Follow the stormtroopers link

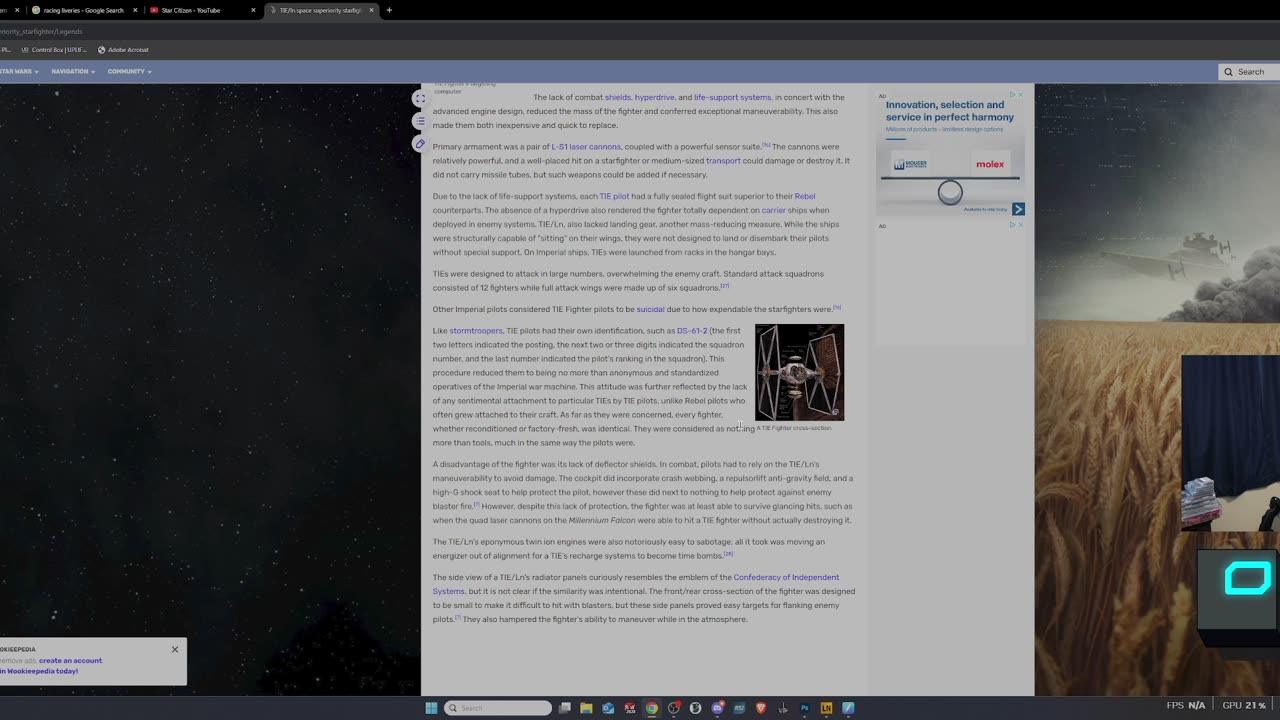pos(476,331)
